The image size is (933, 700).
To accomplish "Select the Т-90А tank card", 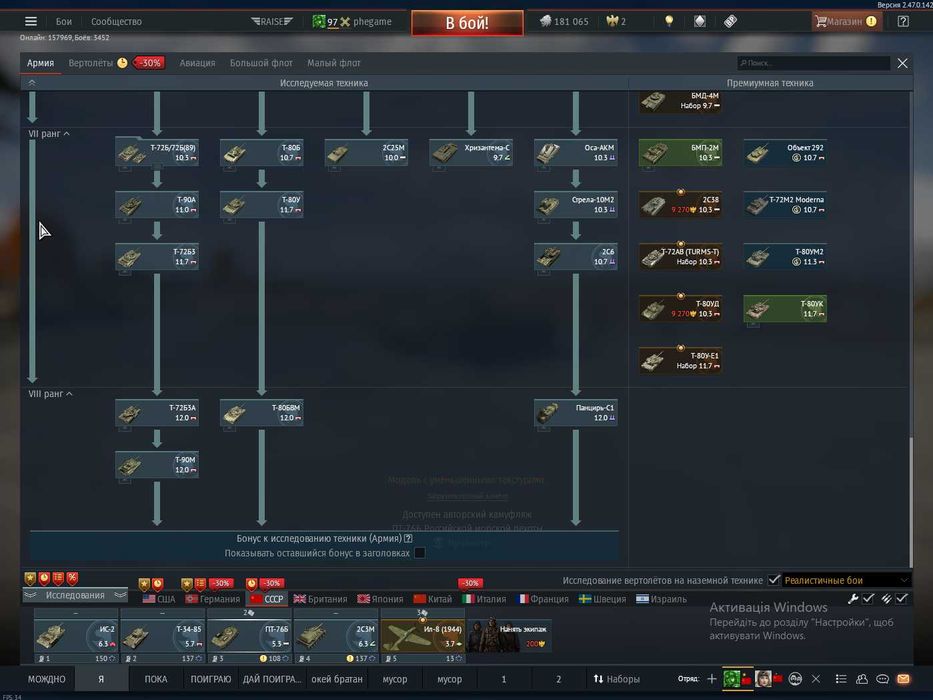I will pyautogui.click(x=157, y=205).
